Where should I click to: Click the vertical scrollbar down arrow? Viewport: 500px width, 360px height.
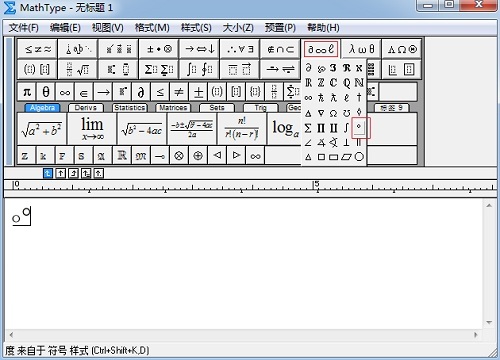coord(489,322)
